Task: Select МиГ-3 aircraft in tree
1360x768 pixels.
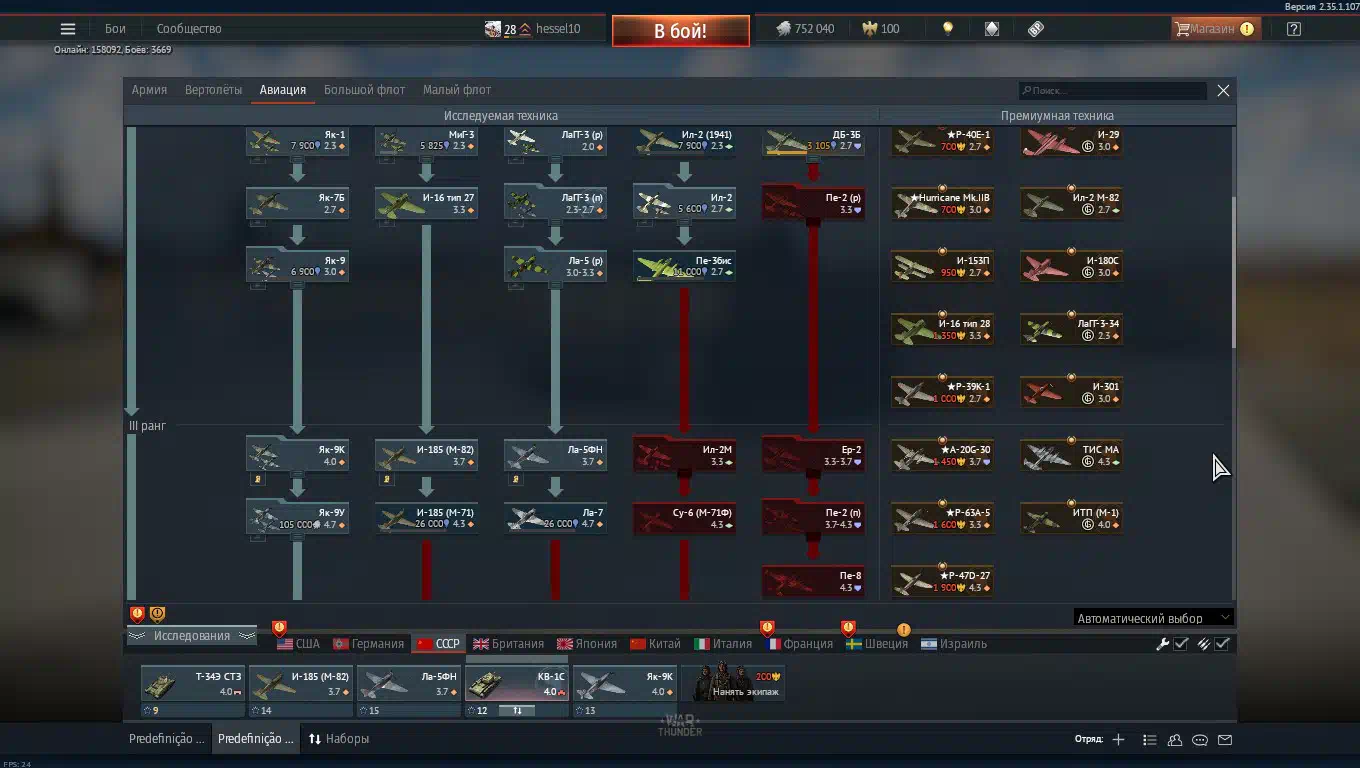Action: point(427,141)
